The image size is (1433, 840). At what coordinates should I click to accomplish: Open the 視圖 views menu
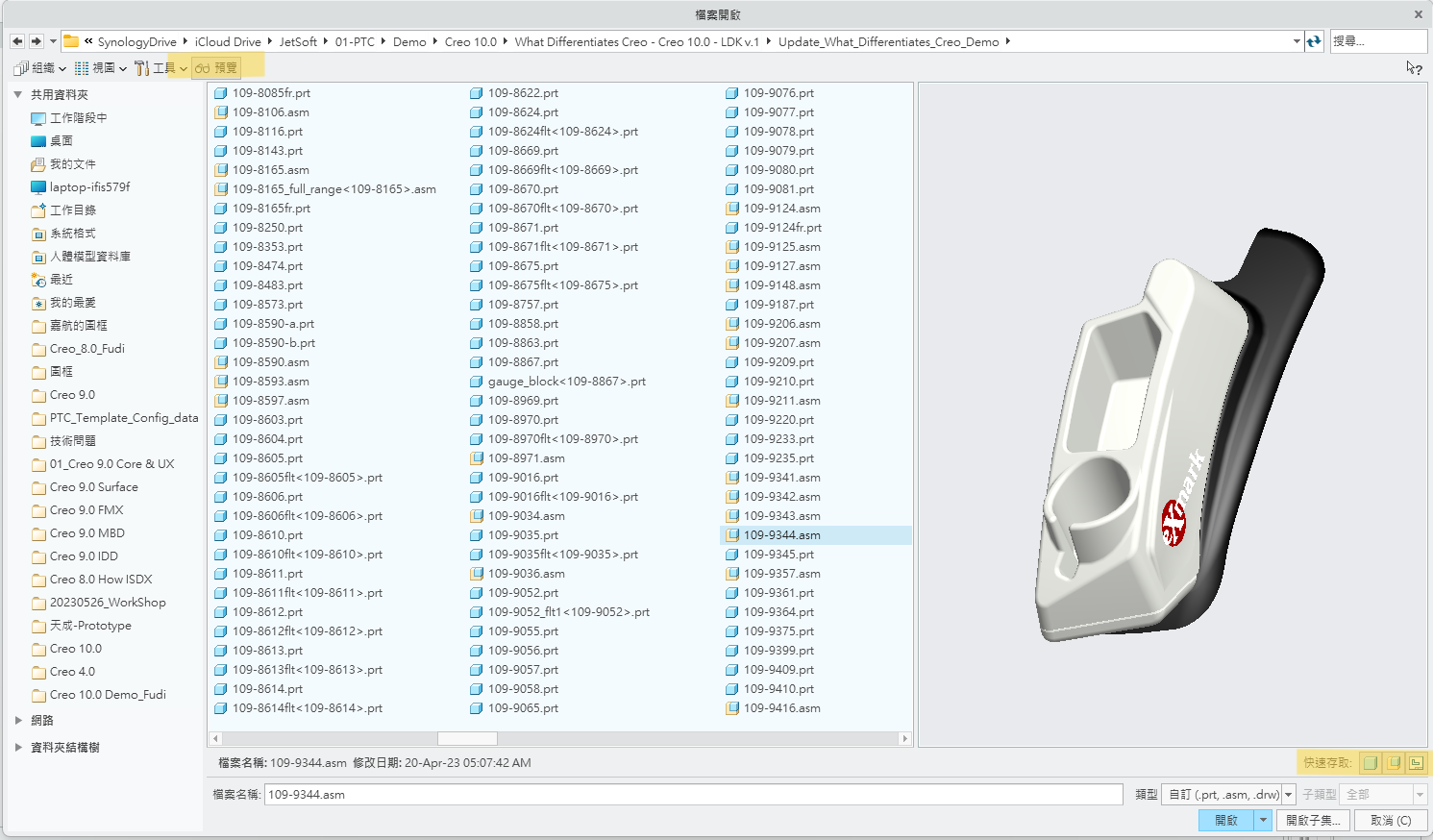point(101,68)
